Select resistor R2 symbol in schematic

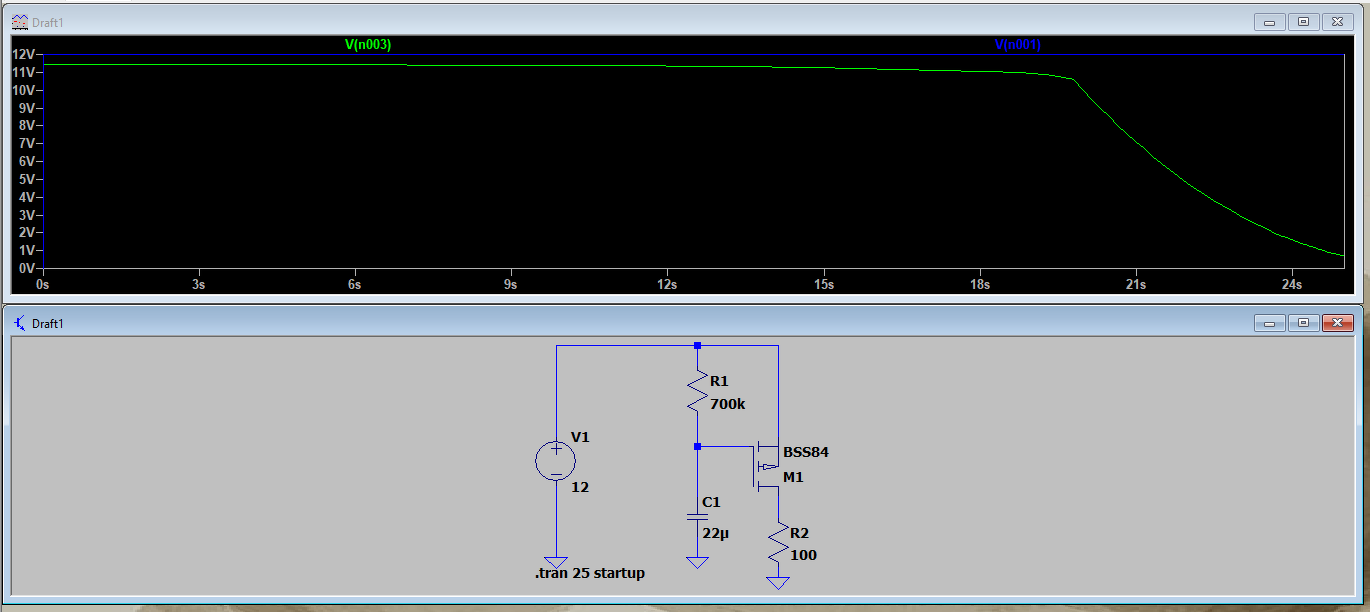tap(778, 541)
